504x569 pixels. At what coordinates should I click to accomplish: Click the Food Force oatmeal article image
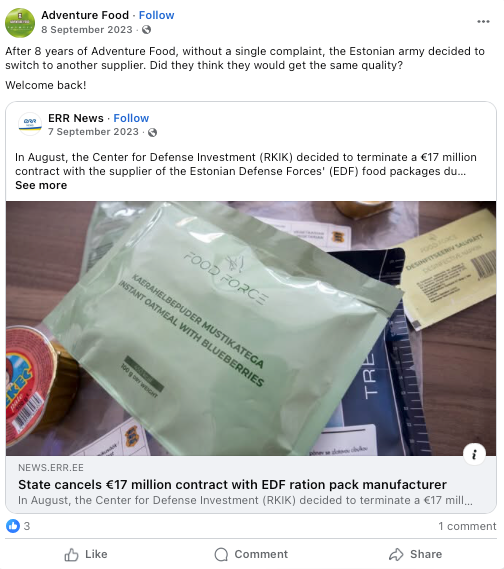click(x=251, y=328)
